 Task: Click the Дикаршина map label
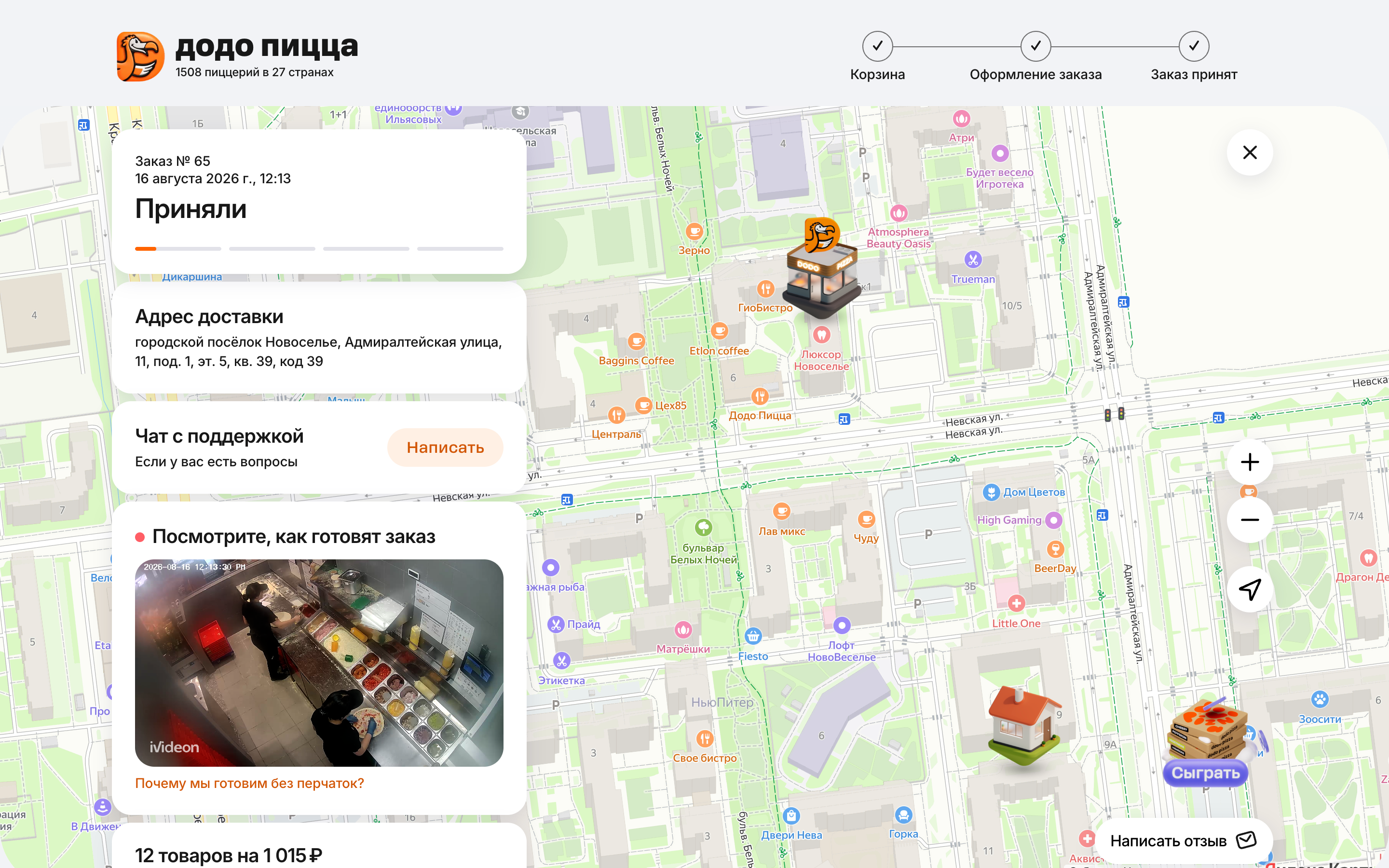(x=191, y=277)
